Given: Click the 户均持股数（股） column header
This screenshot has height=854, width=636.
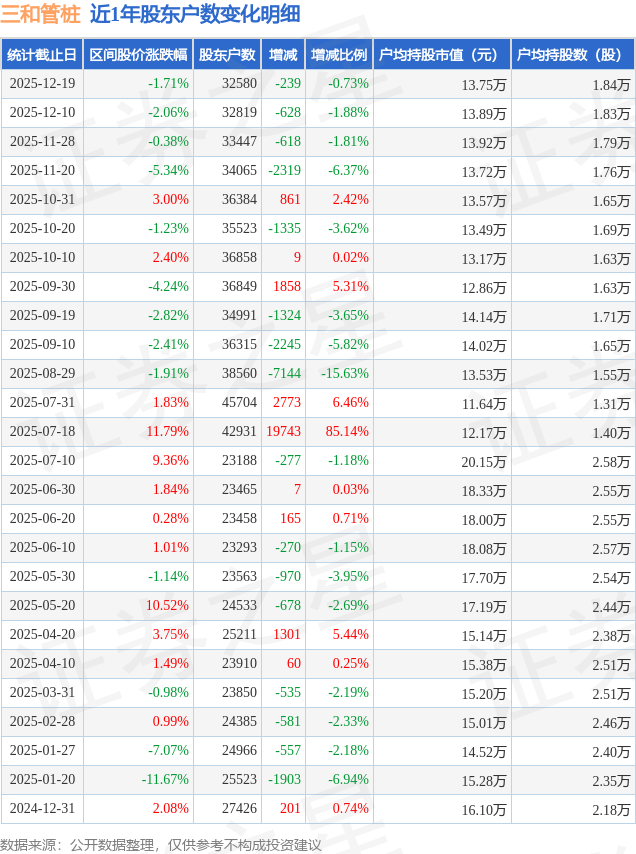Looking at the screenshot, I should 572,55.
